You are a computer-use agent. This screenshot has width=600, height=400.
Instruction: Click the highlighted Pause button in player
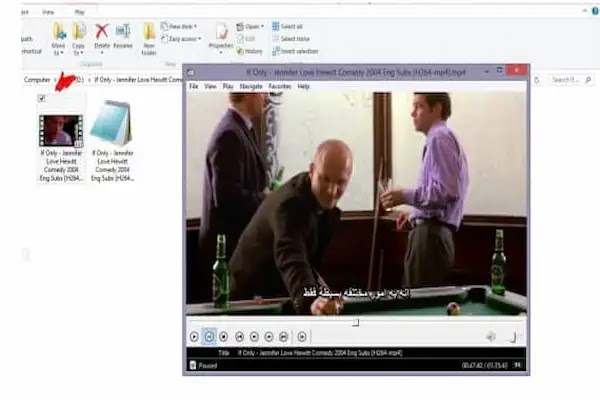209,336
